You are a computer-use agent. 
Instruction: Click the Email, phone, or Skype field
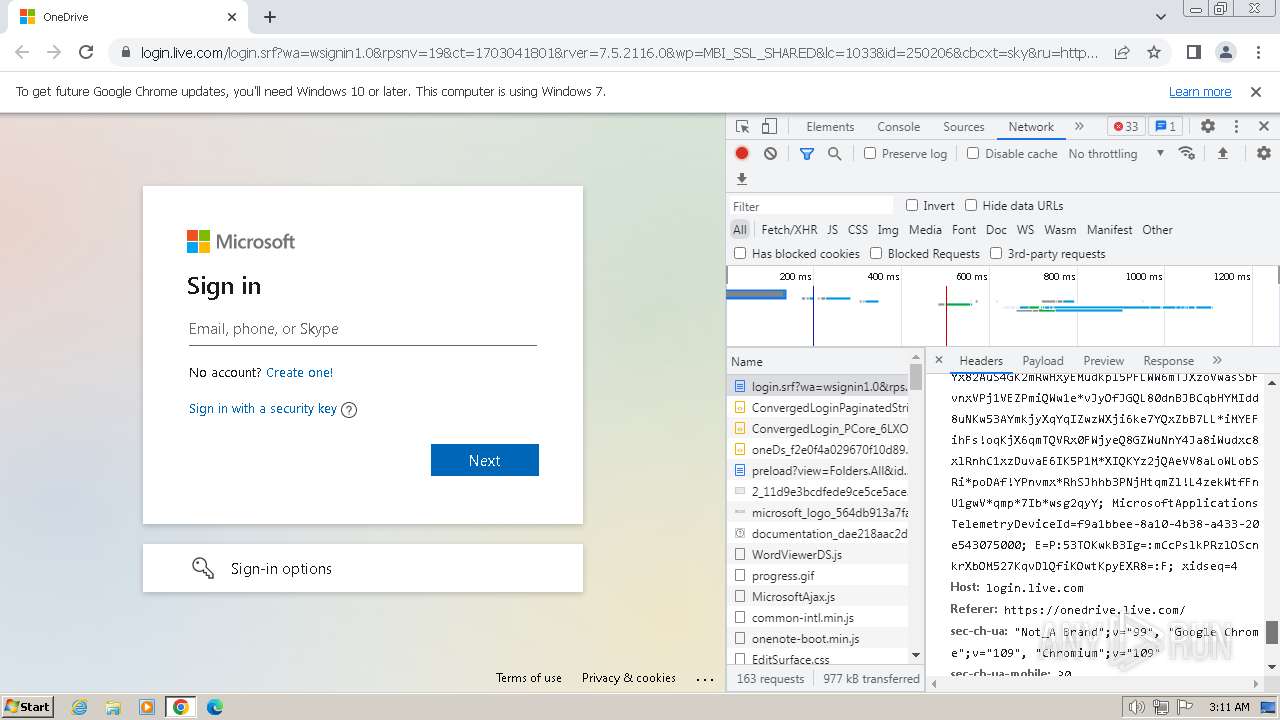tap(363, 329)
